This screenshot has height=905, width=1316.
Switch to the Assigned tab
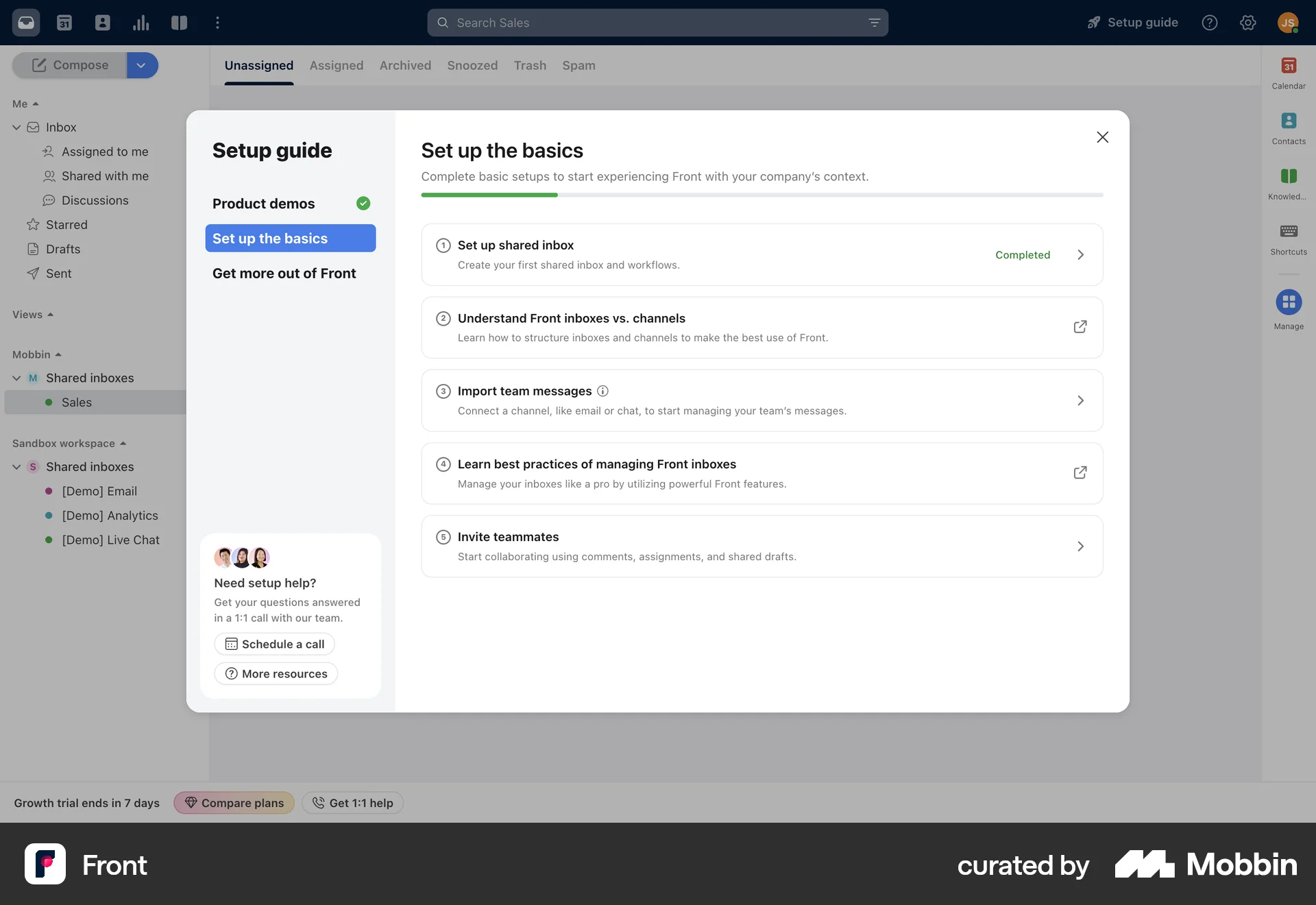[336, 65]
